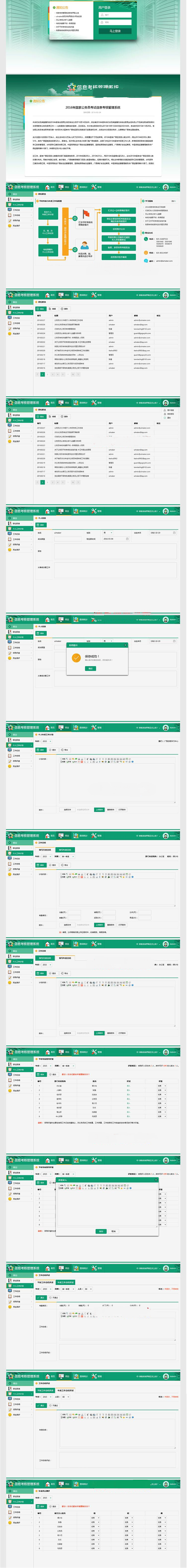
Task: Click the orange checkmark icon in 保存成功 dialog
Action: 76,657
